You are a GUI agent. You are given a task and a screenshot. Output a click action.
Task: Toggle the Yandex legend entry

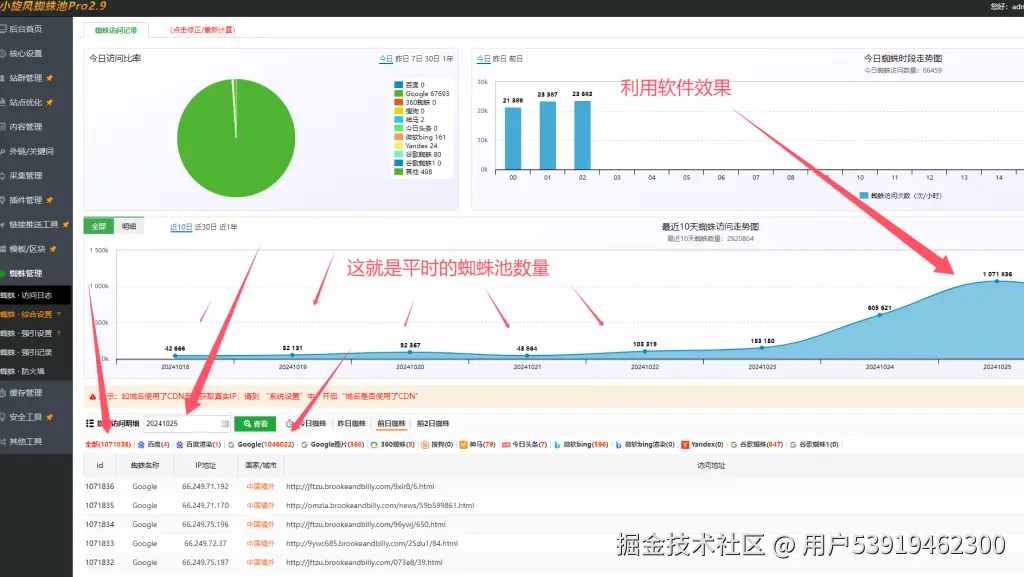pyautogui.click(x=416, y=146)
